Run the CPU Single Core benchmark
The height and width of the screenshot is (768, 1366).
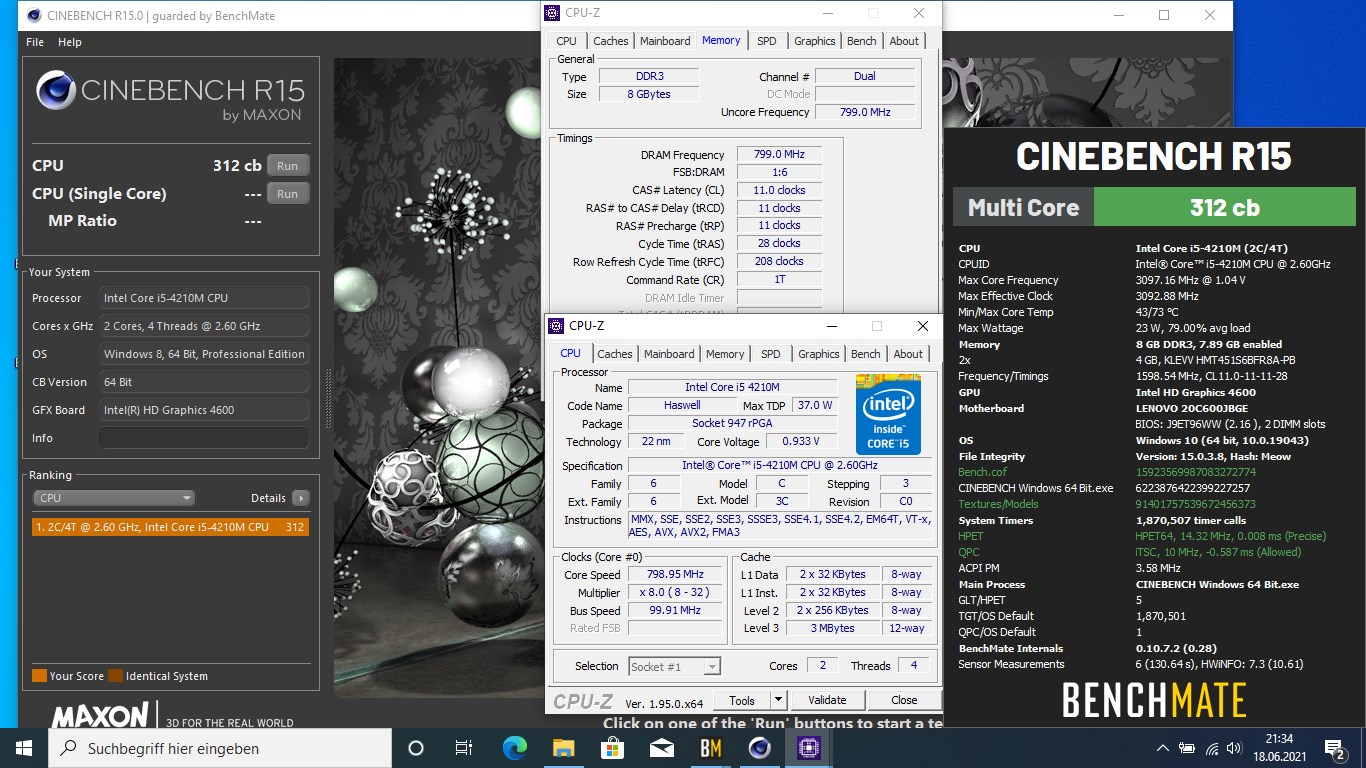point(288,194)
